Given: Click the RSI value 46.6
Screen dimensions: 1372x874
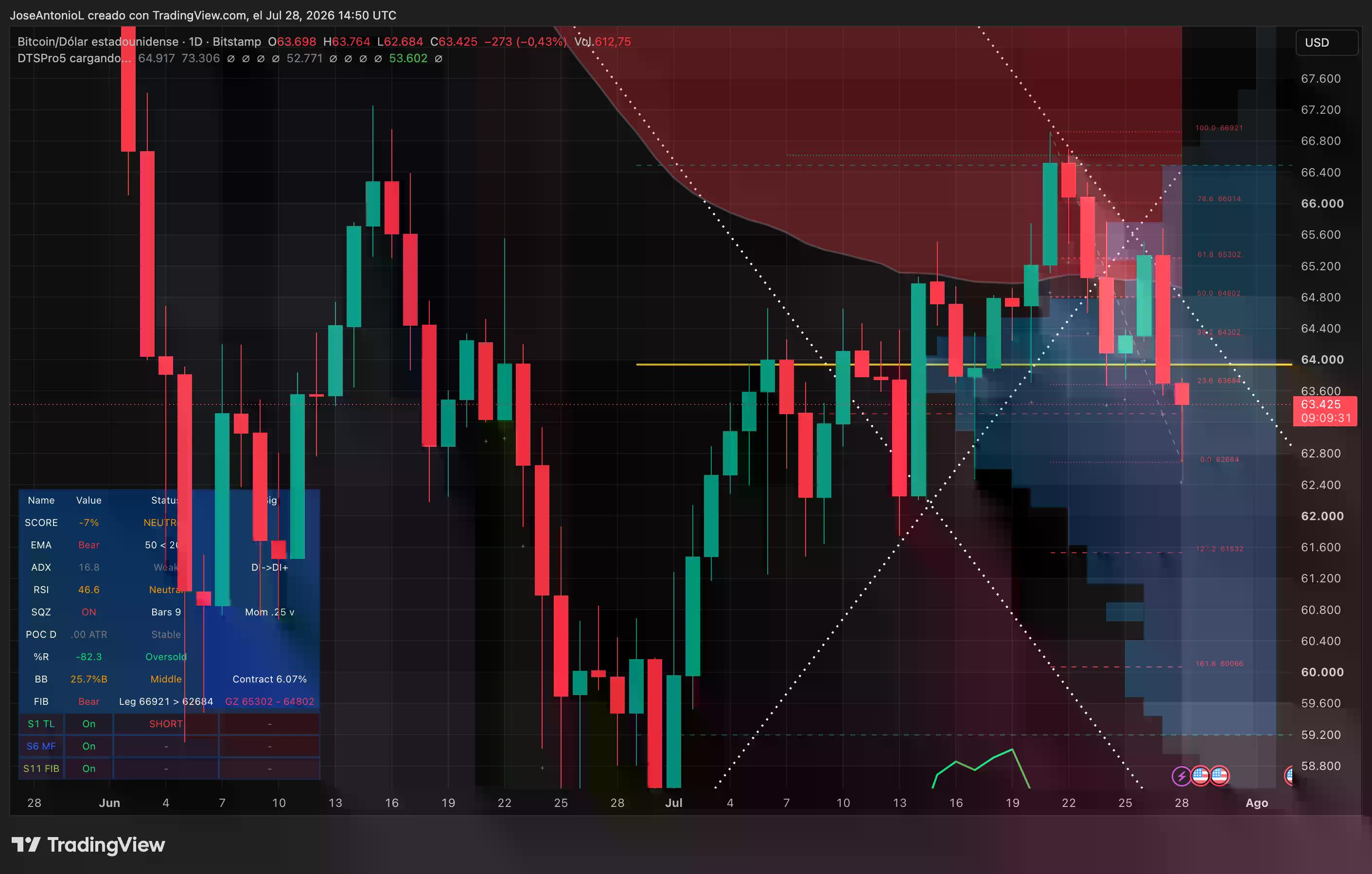Looking at the screenshot, I should click(89, 590).
